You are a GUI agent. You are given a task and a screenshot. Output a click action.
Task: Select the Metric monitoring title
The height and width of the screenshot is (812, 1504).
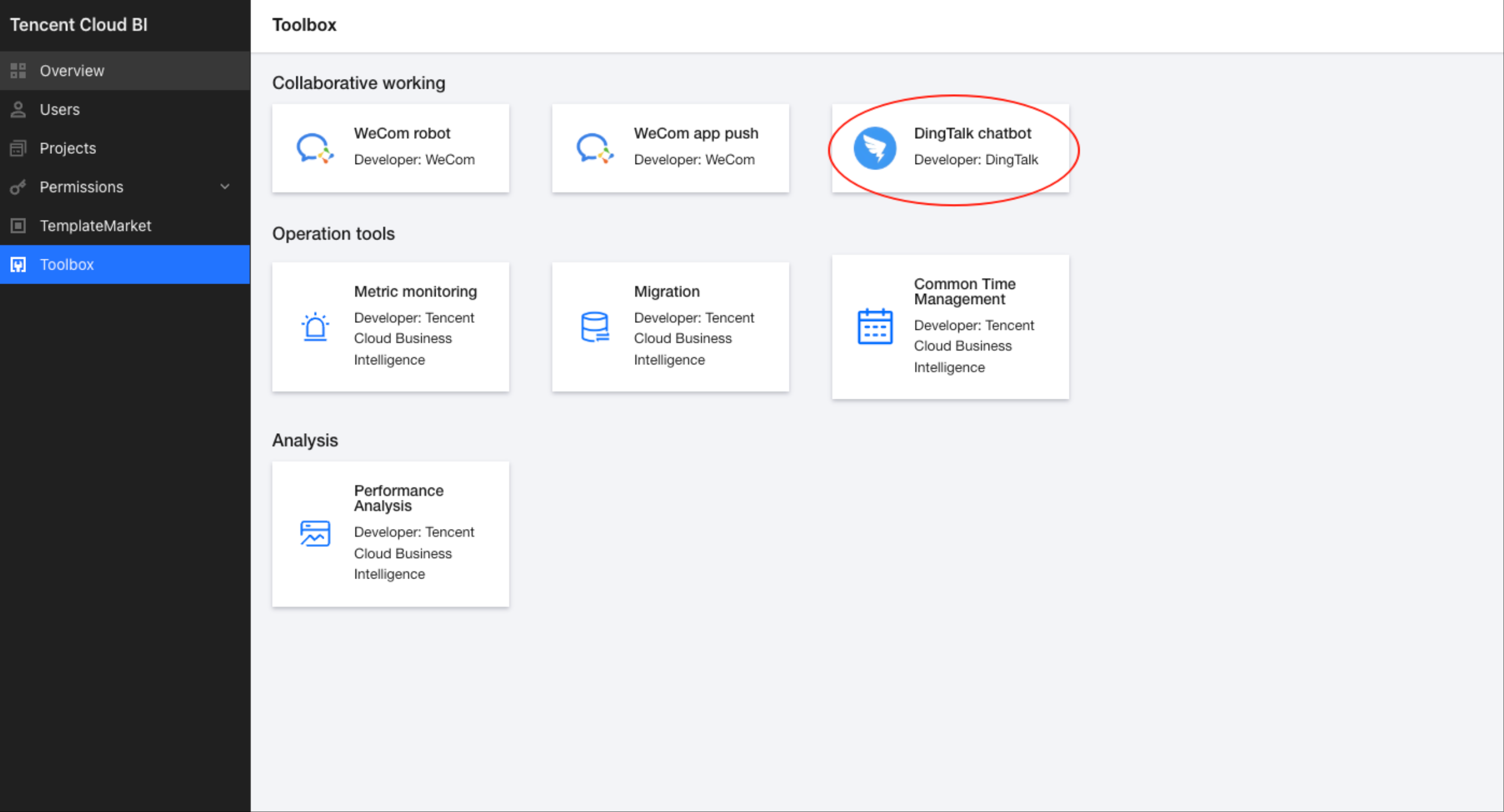(415, 291)
